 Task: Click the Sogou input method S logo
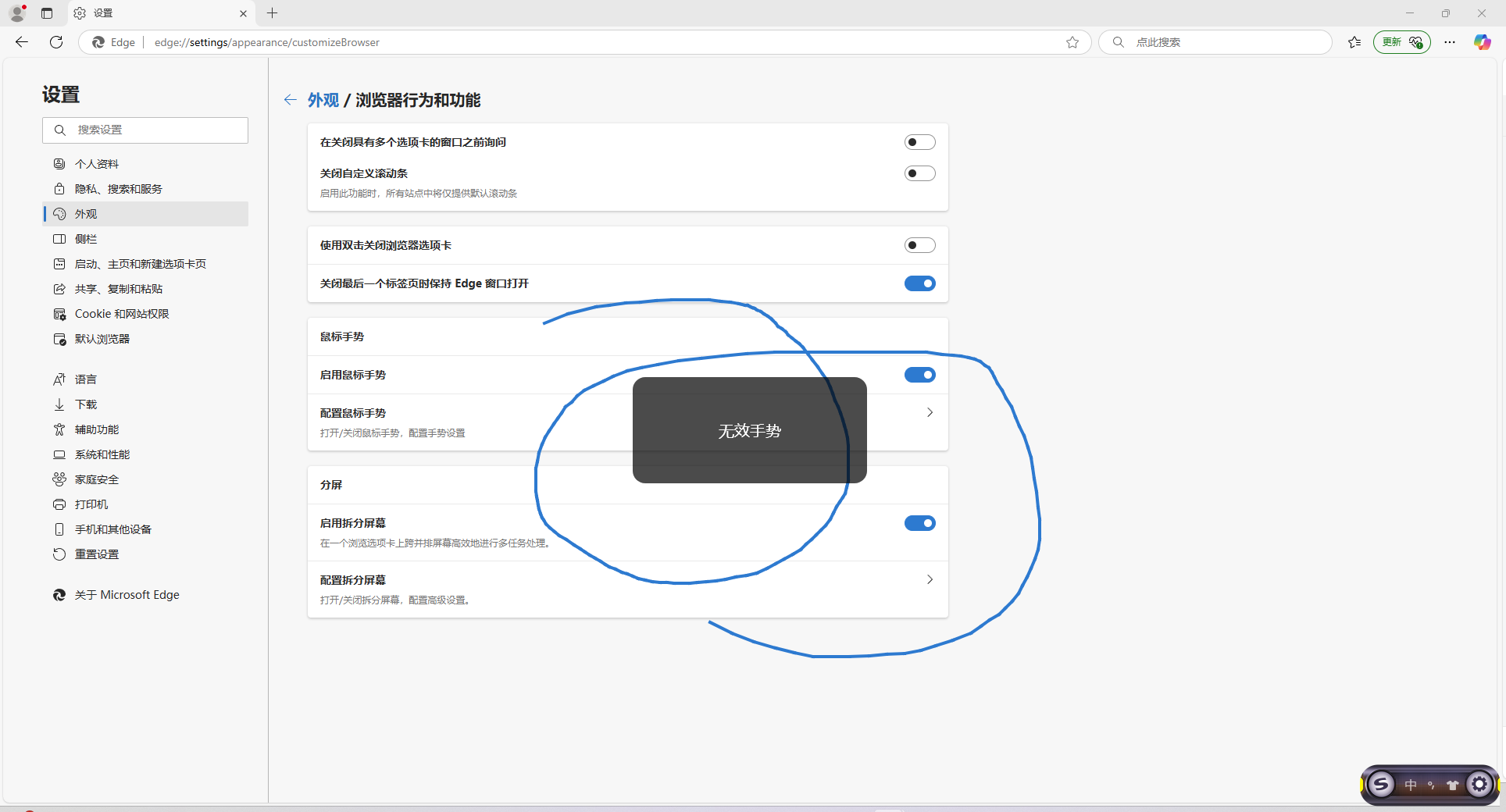(1380, 785)
